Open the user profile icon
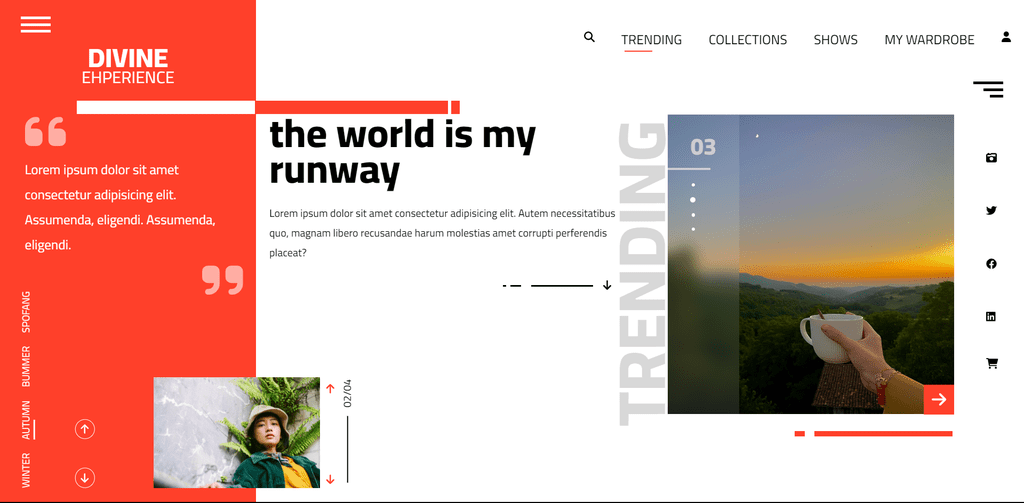 coord(1006,37)
